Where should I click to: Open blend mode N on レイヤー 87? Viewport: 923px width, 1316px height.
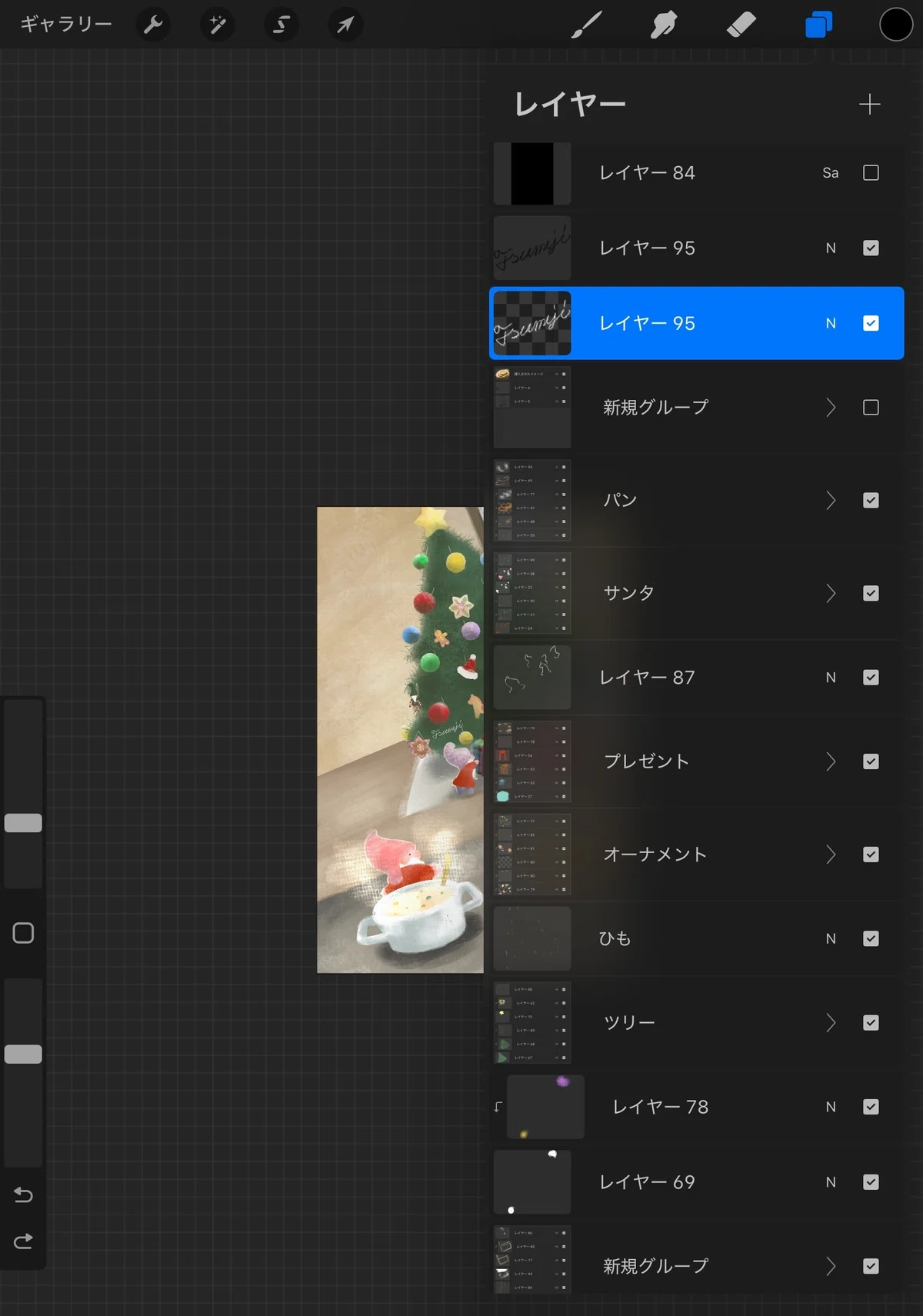(x=831, y=678)
